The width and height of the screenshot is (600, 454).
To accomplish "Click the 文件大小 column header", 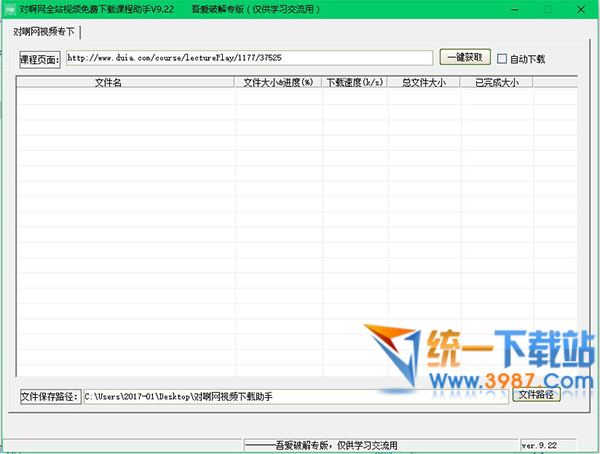I will click(257, 83).
